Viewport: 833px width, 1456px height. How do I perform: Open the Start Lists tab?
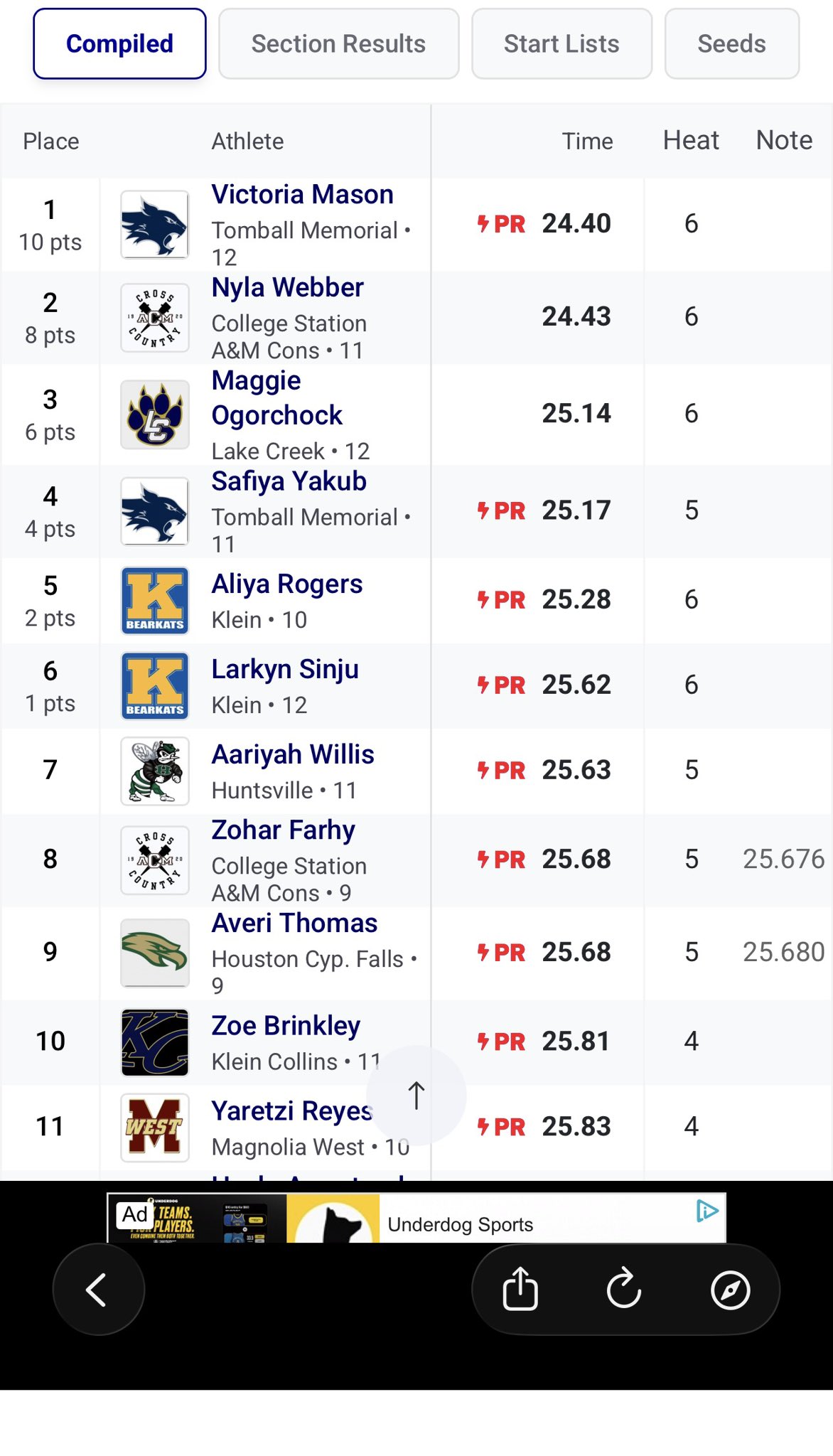tap(561, 44)
